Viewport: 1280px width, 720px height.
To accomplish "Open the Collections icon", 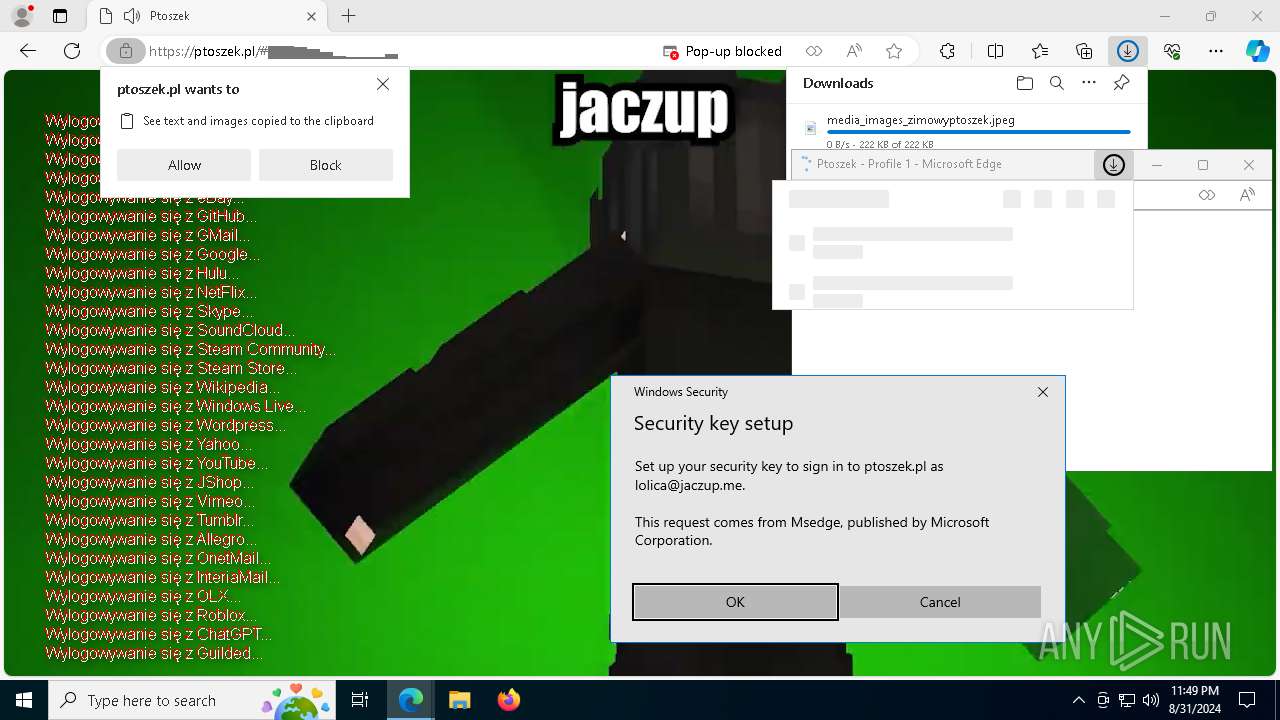I will [1084, 51].
